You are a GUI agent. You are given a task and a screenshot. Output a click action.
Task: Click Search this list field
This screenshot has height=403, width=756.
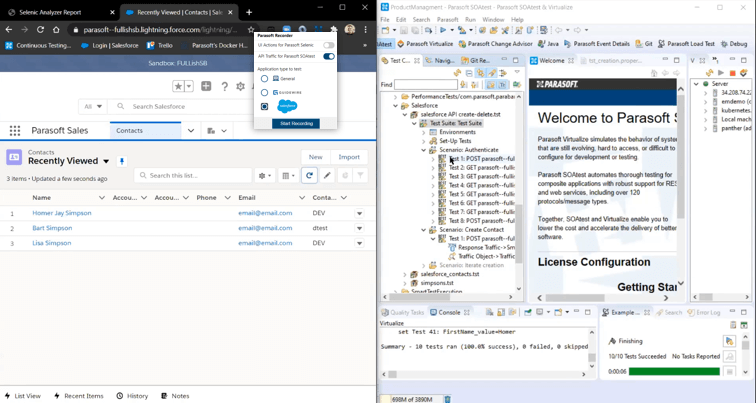tap(193, 175)
